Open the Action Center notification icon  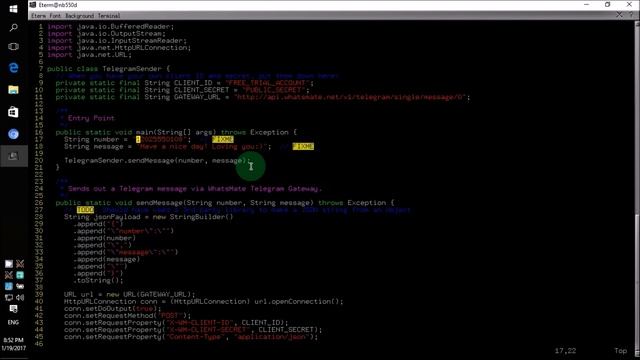(x=13, y=309)
